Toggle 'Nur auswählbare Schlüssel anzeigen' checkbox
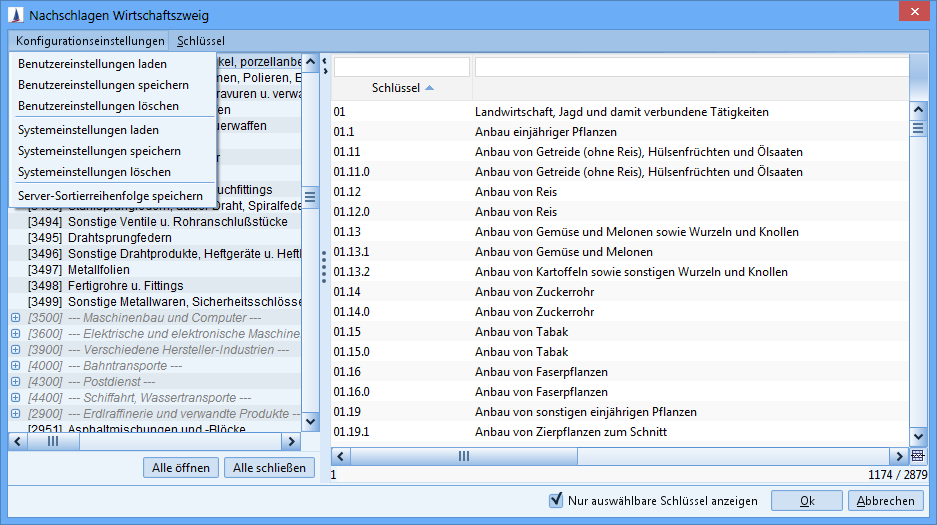The image size is (937, 525). [557, 501]
